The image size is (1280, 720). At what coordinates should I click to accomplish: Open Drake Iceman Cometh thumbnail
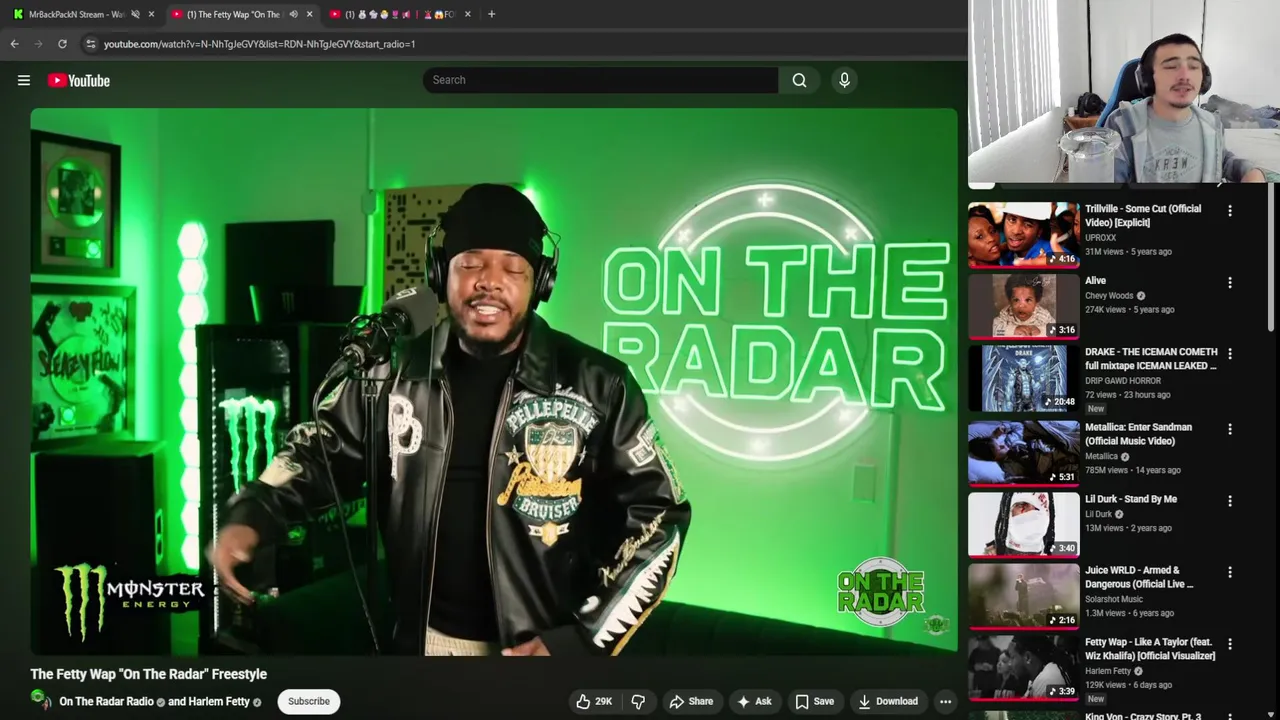tap(1024, 378)
